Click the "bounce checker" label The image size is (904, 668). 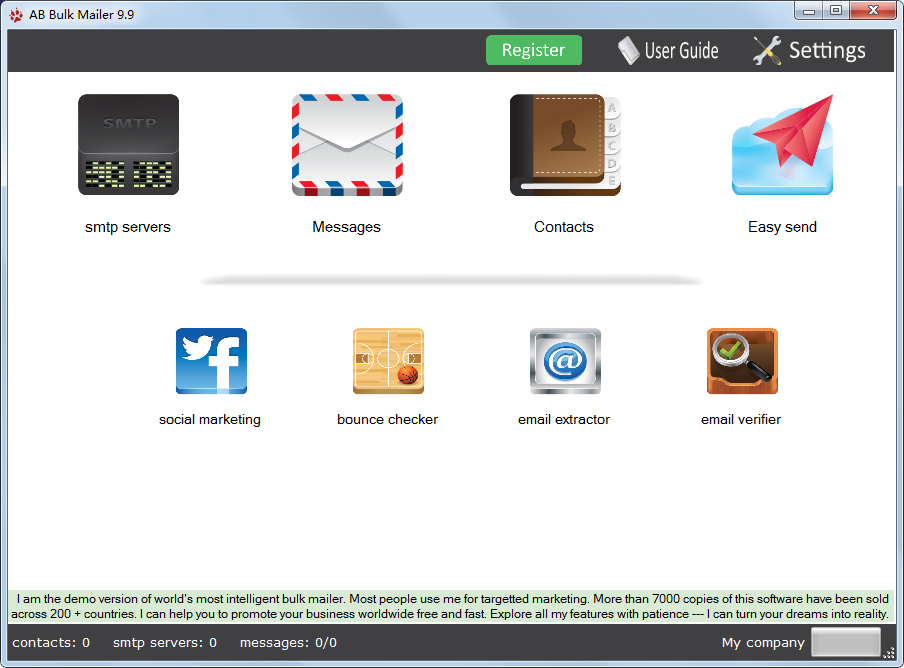pyautogui.click(x=387, y=420)
